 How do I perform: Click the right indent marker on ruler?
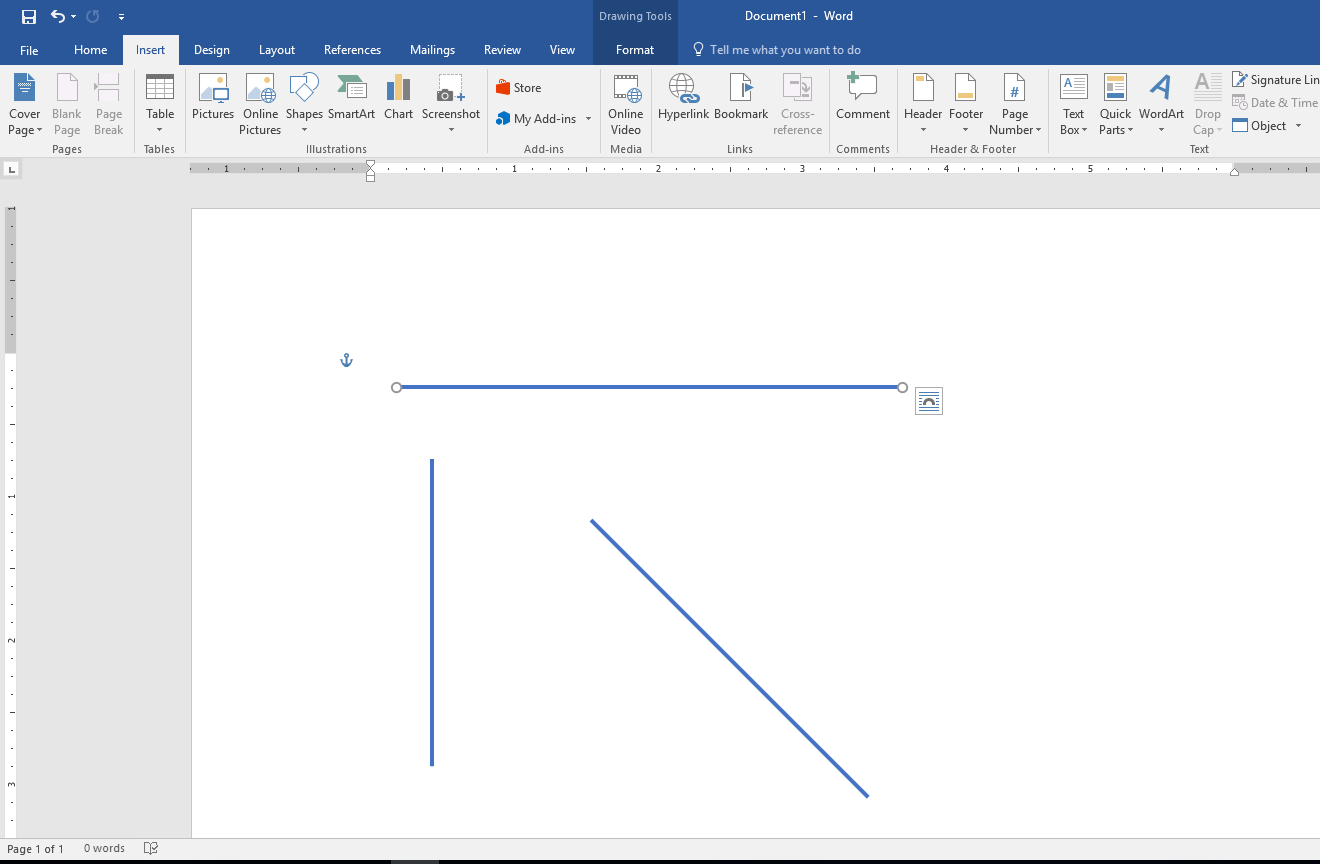pyautogui.click(x=1234, y=172)
